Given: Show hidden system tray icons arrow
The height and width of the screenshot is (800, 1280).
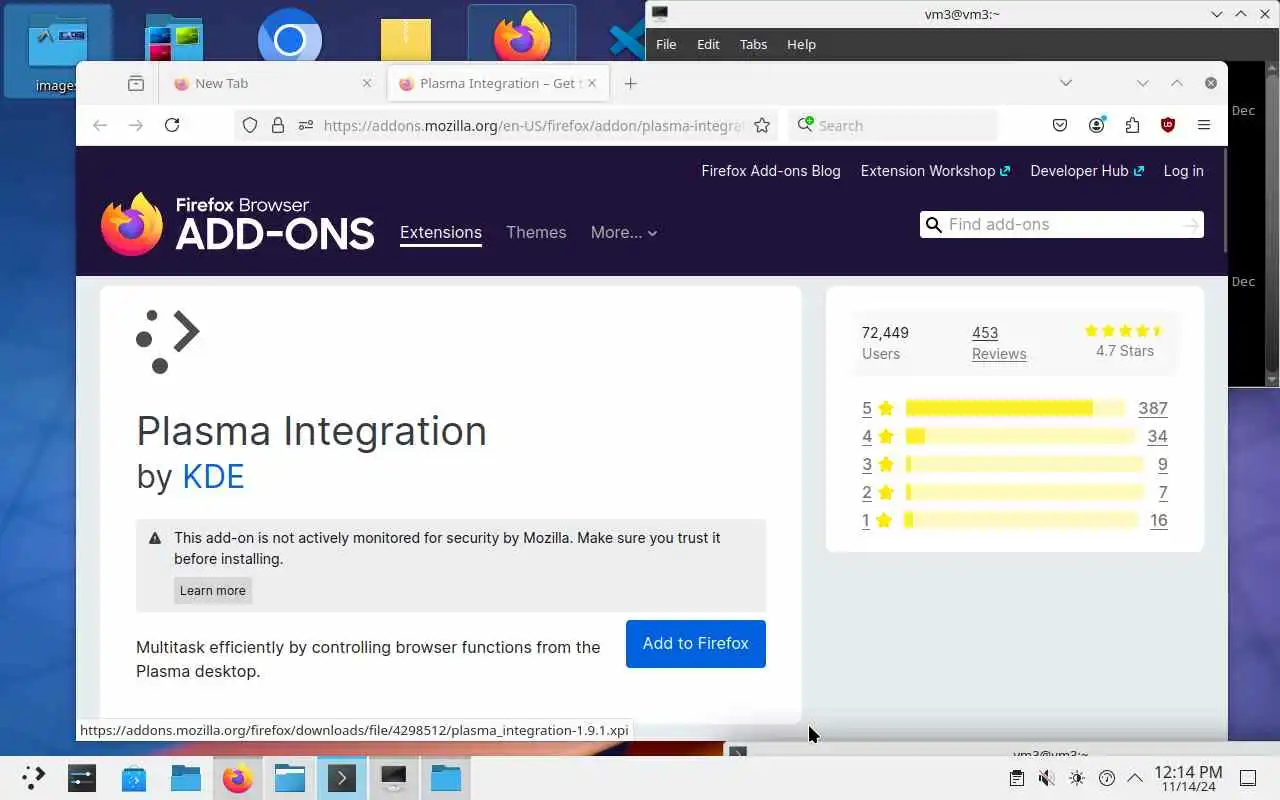Looking at the screenshot, I should (x=1135, y=778).
